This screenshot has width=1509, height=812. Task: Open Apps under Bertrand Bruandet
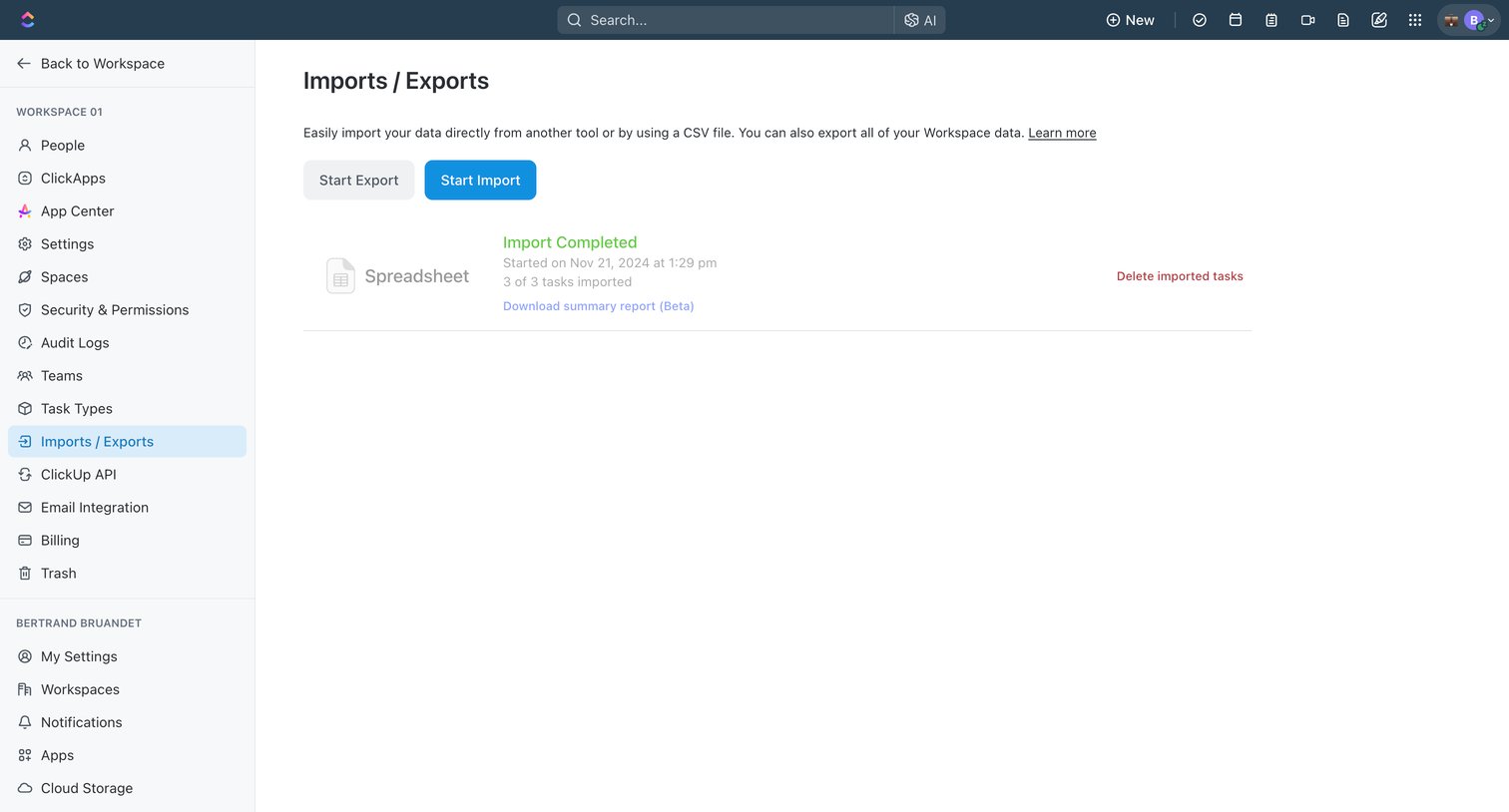pyautogui.click(x=127, y=755)
